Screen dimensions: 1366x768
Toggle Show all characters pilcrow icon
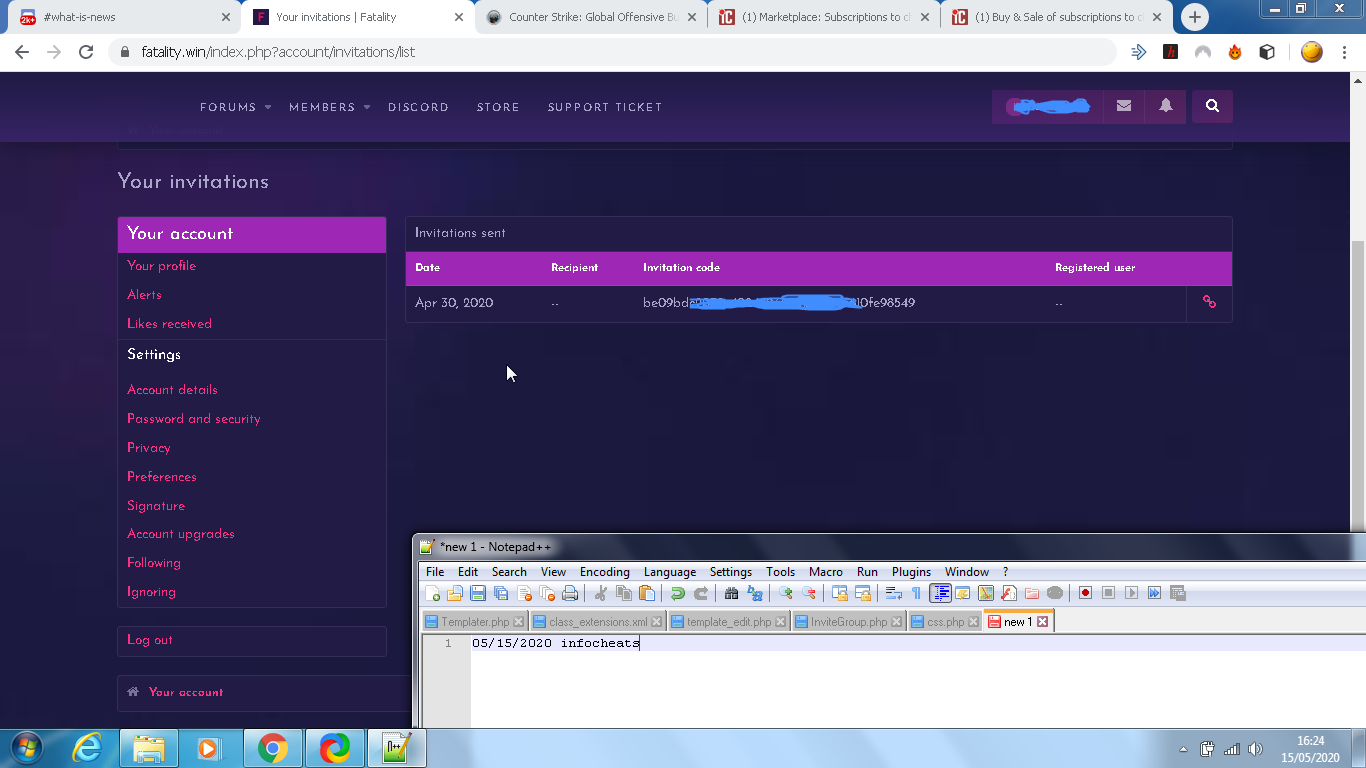(x=916, y=593)
